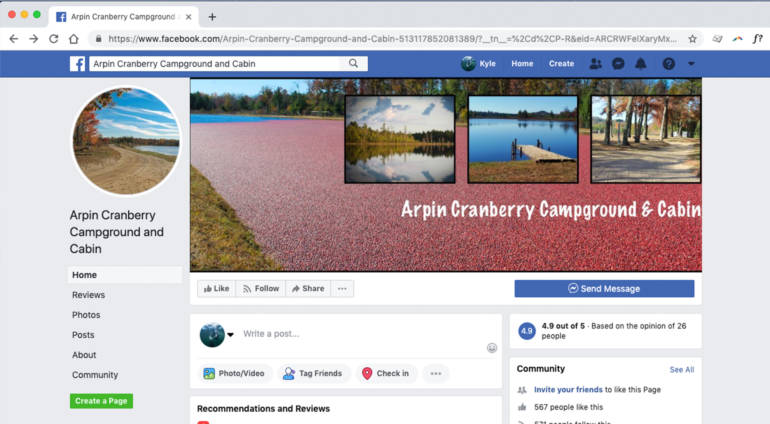Click the Photo/Video composer button
Screen dimensions: 770x424
234,373
